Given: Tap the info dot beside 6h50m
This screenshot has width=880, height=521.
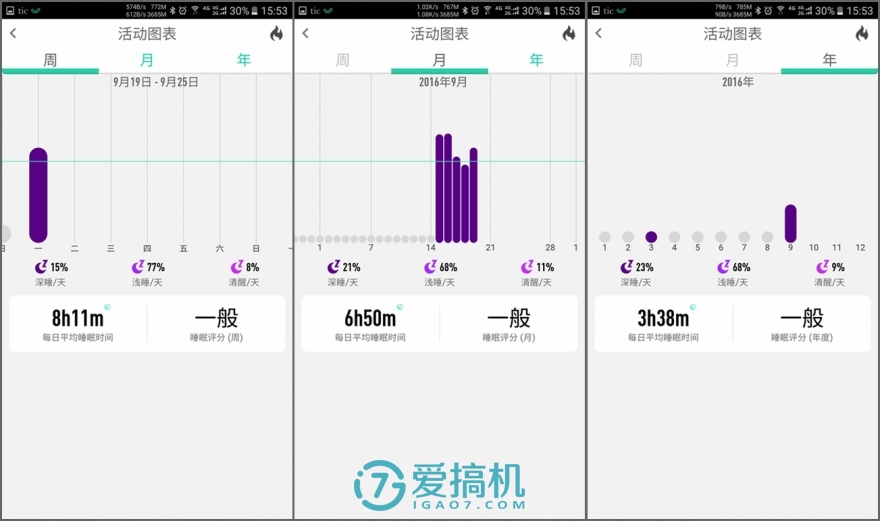Looking at the screenshot, I should (x=400, y=307).
